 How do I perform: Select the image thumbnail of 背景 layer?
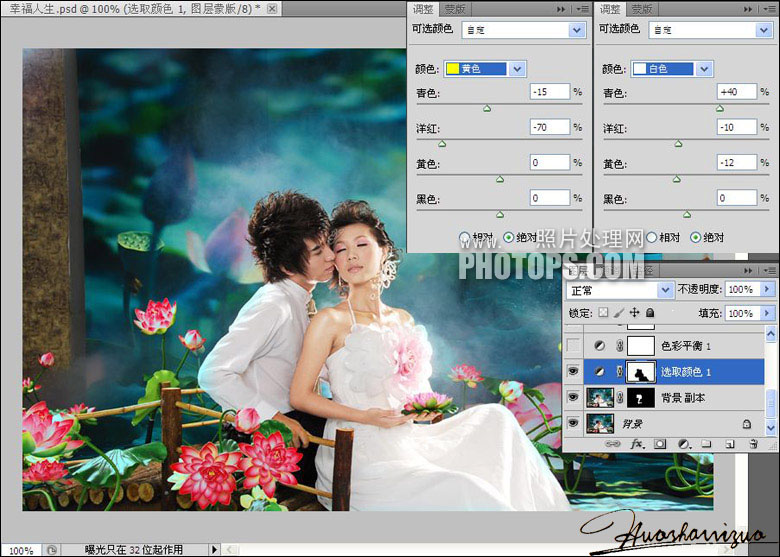[x=600, y=424]
